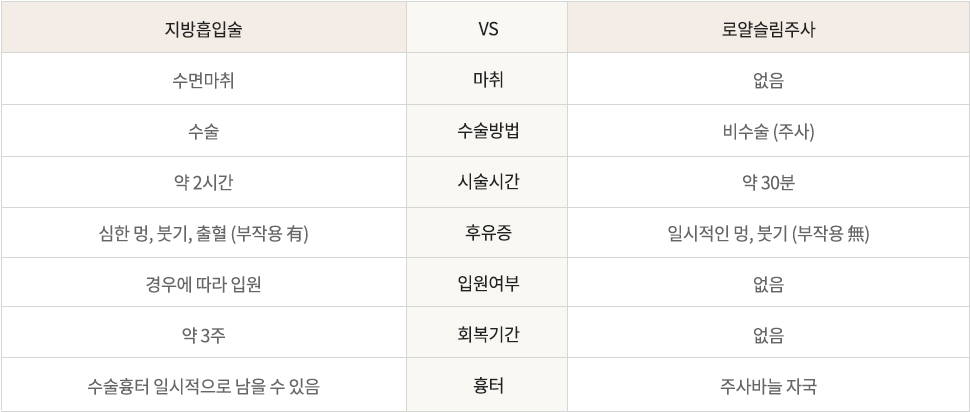This screenshot has height=412, width=970.
Task: Click the 마취 row label
Action: (x=488, y=79)
